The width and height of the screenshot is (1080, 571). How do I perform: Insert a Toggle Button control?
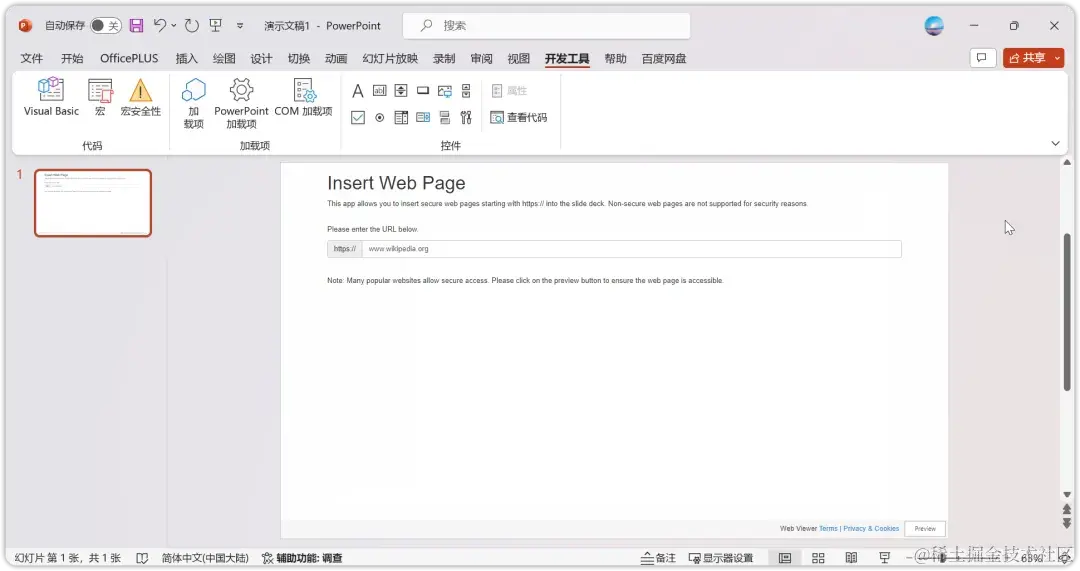445,118
